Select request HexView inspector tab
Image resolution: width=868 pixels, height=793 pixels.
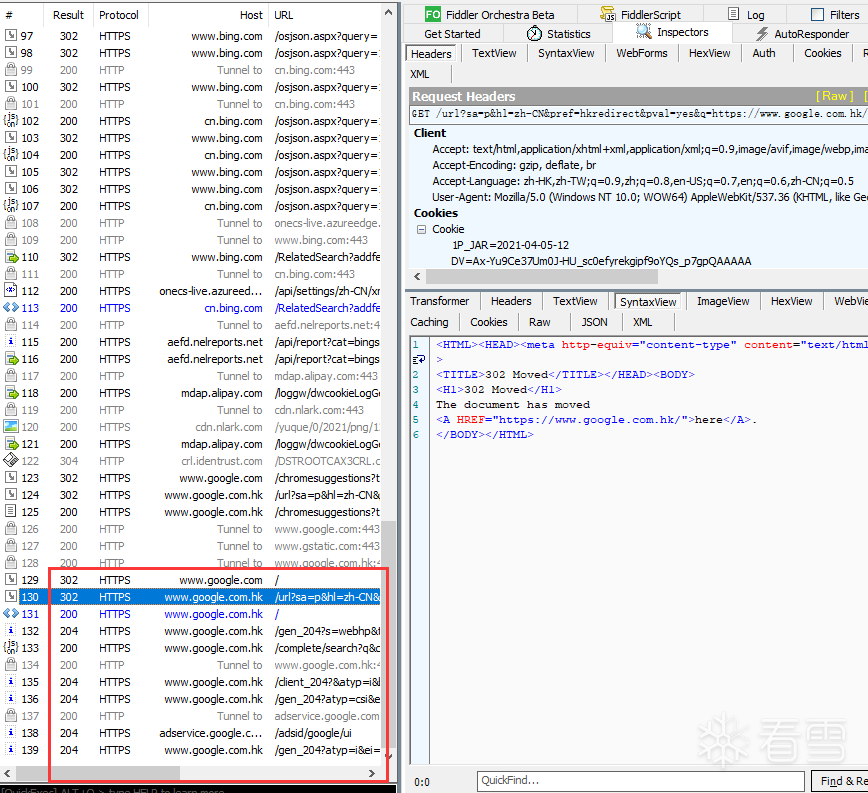(709, 54)
